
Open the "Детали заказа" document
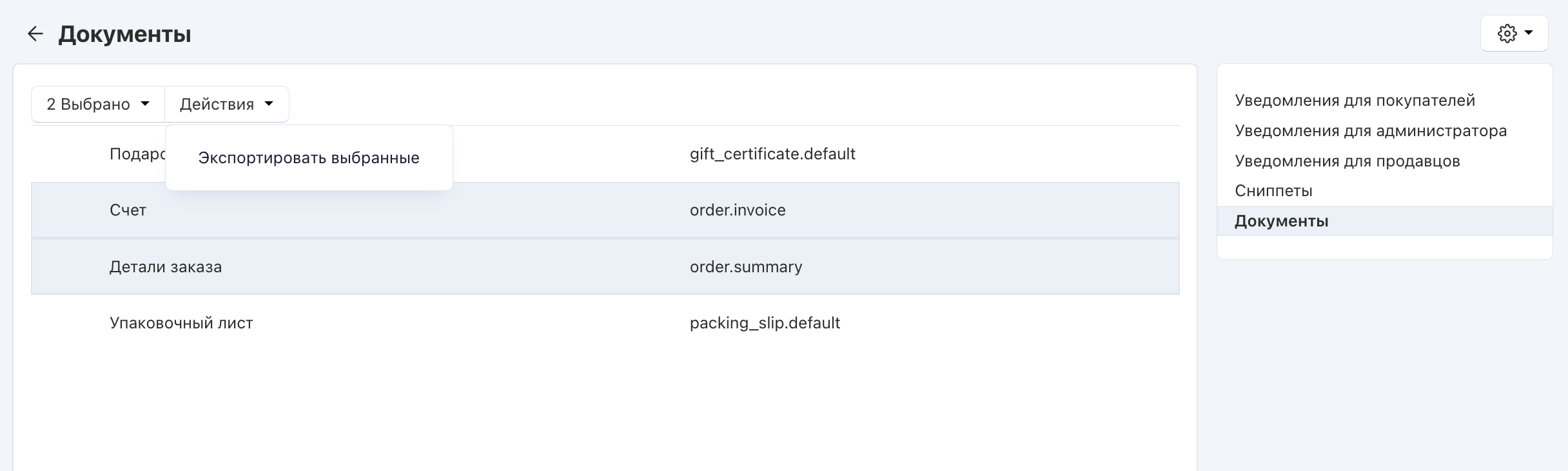[x=166, y=267]
